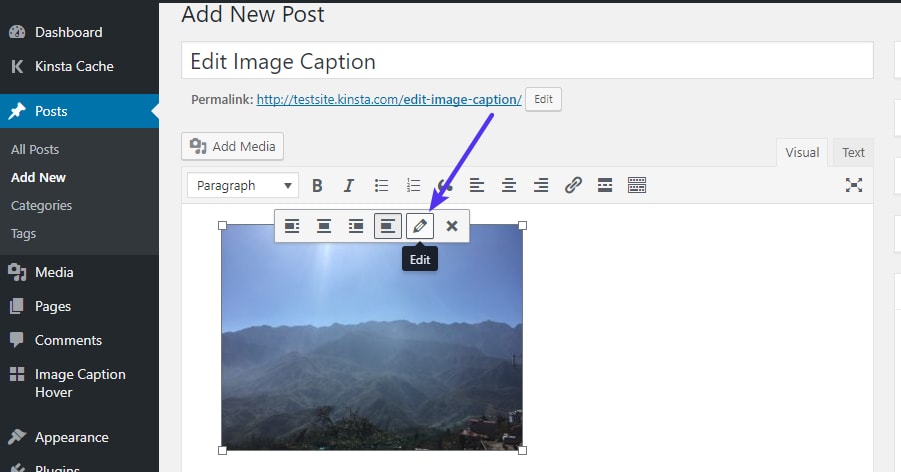The width and height of the screenshot is (901, 472).
Task: Toggle bold formatting in editor toolbar
Action: (317, 185)
